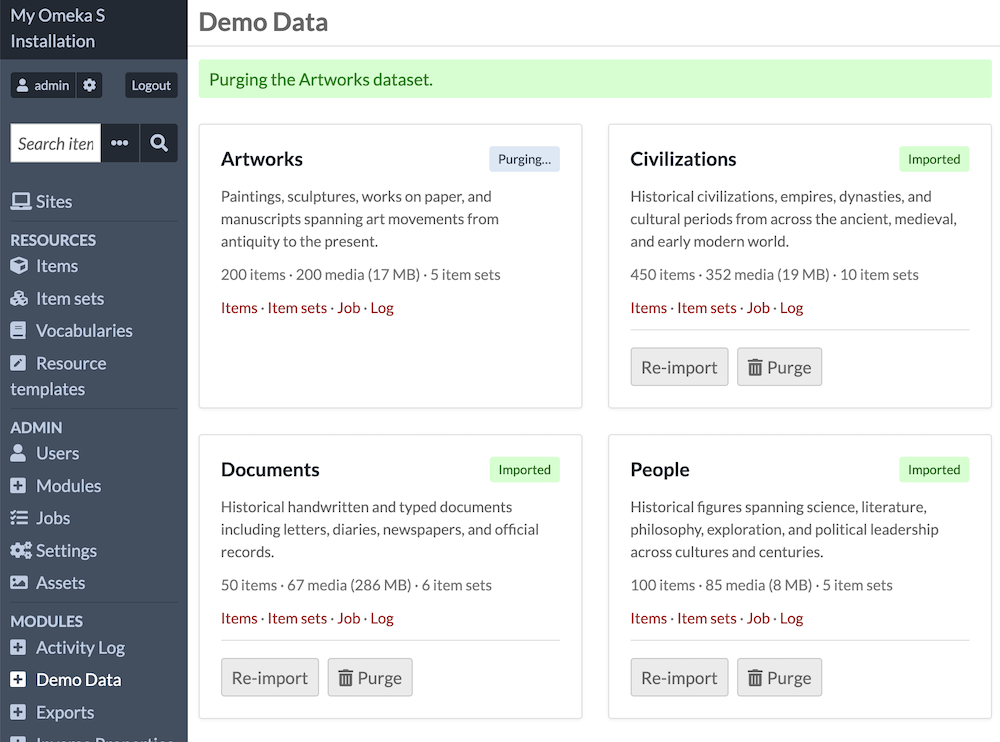Viewport: 1000px width, 742px height.
Task: Open Civilizations Item sets link
Action: point(707,308)
